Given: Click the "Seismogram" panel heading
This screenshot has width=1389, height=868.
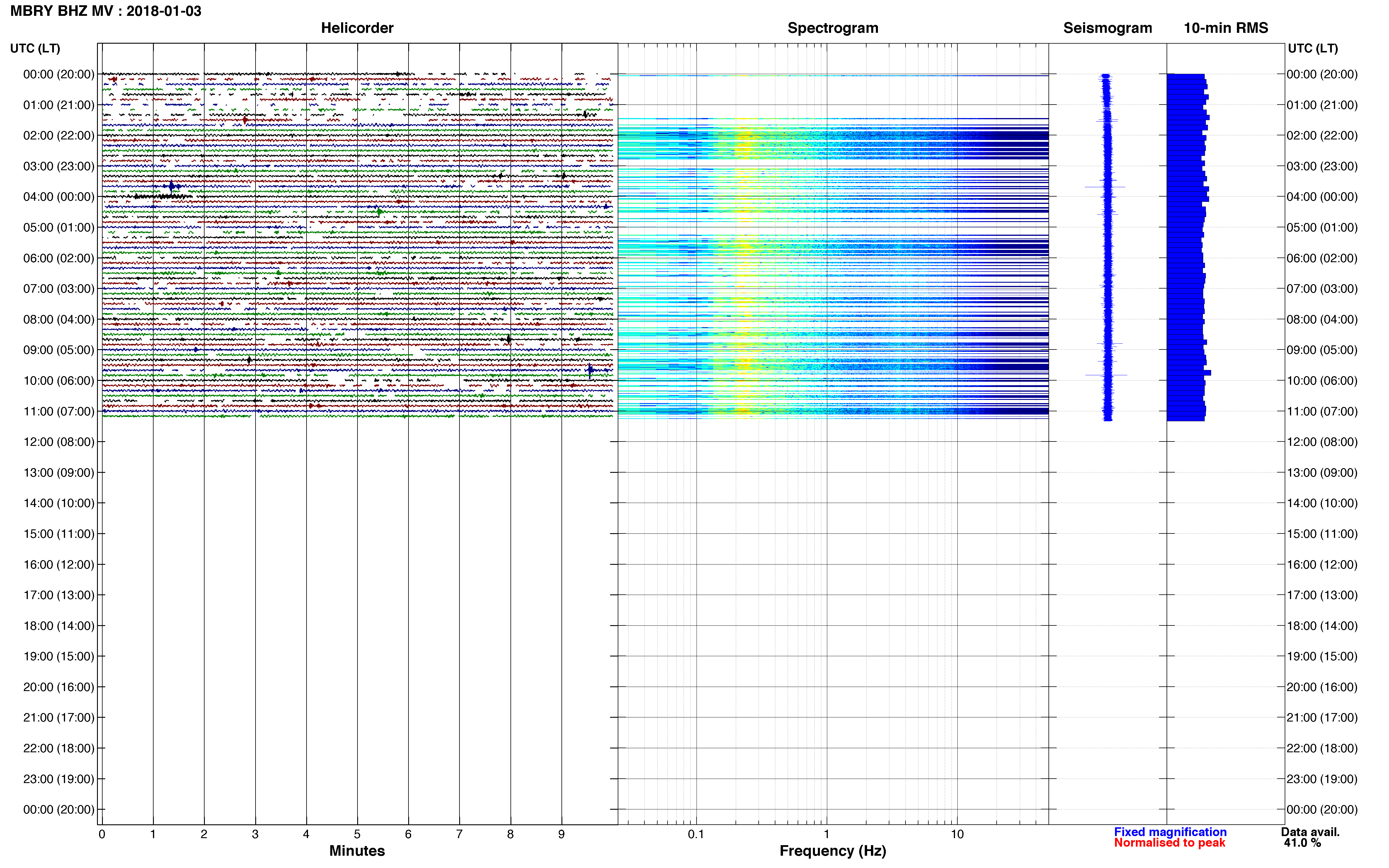Looking at the screenshot, I should tap(1108, 28).
